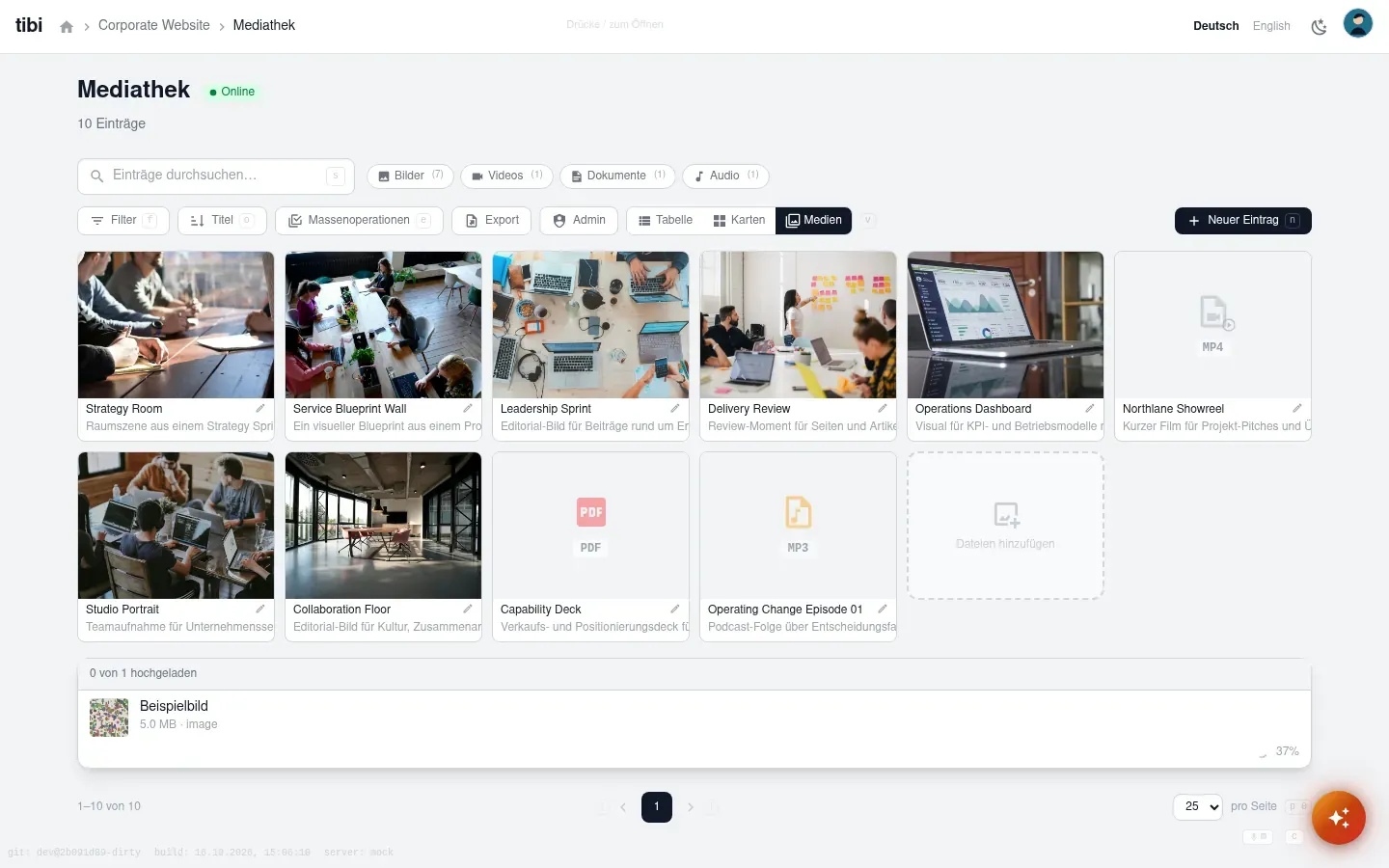Switch to Karten view
Image resolution: width=1389 pixels, height=868 pixels.
(739, 221)
